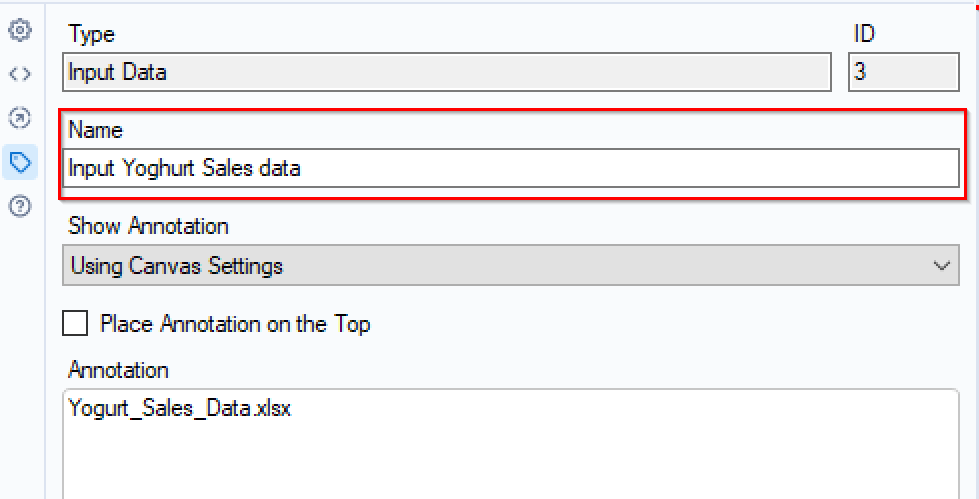Click the 'ID' label heading
This screenshot has height=499, width=979.
pos(863,34)
